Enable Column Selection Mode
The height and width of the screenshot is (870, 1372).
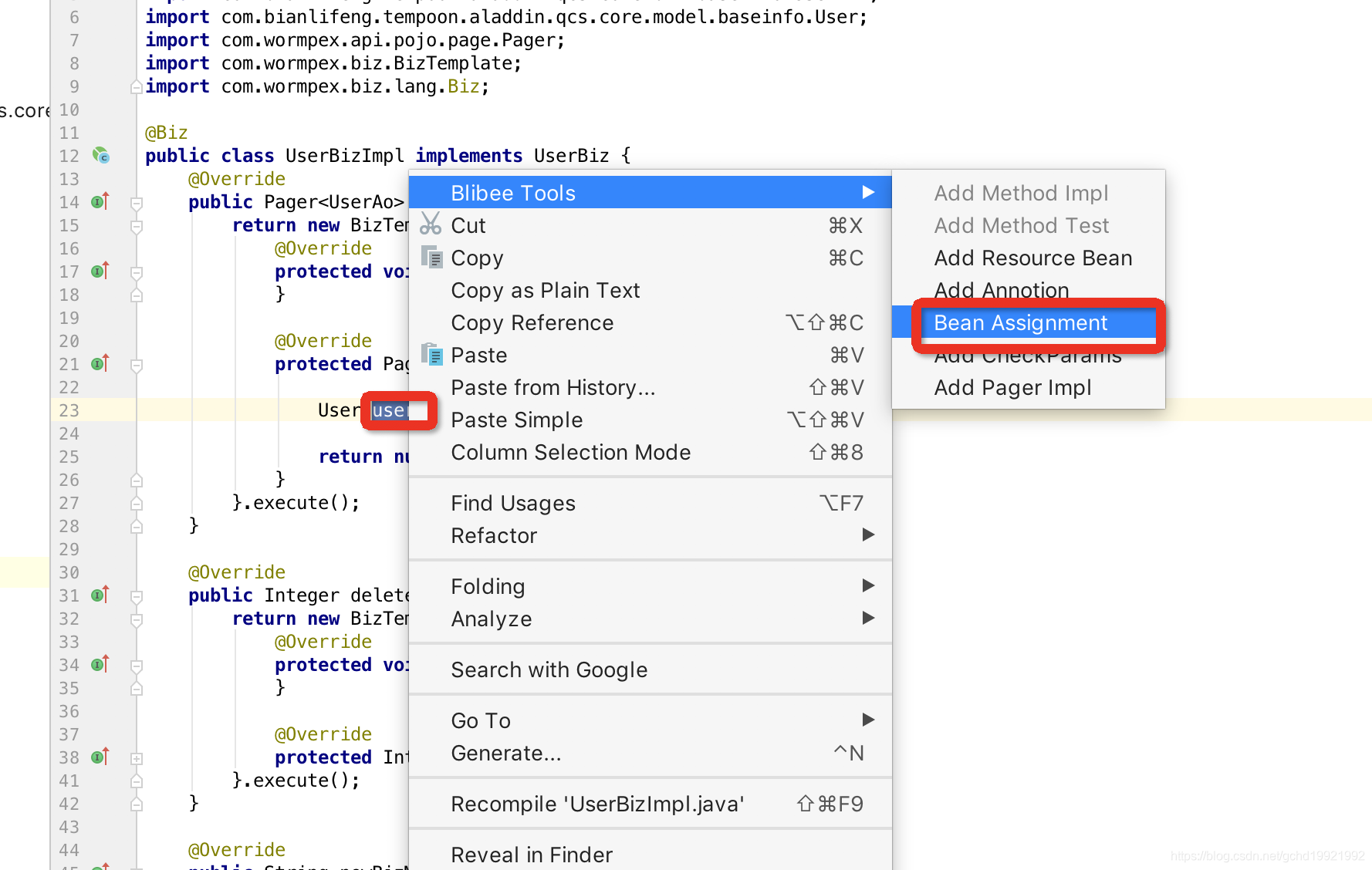click(650, 452)
